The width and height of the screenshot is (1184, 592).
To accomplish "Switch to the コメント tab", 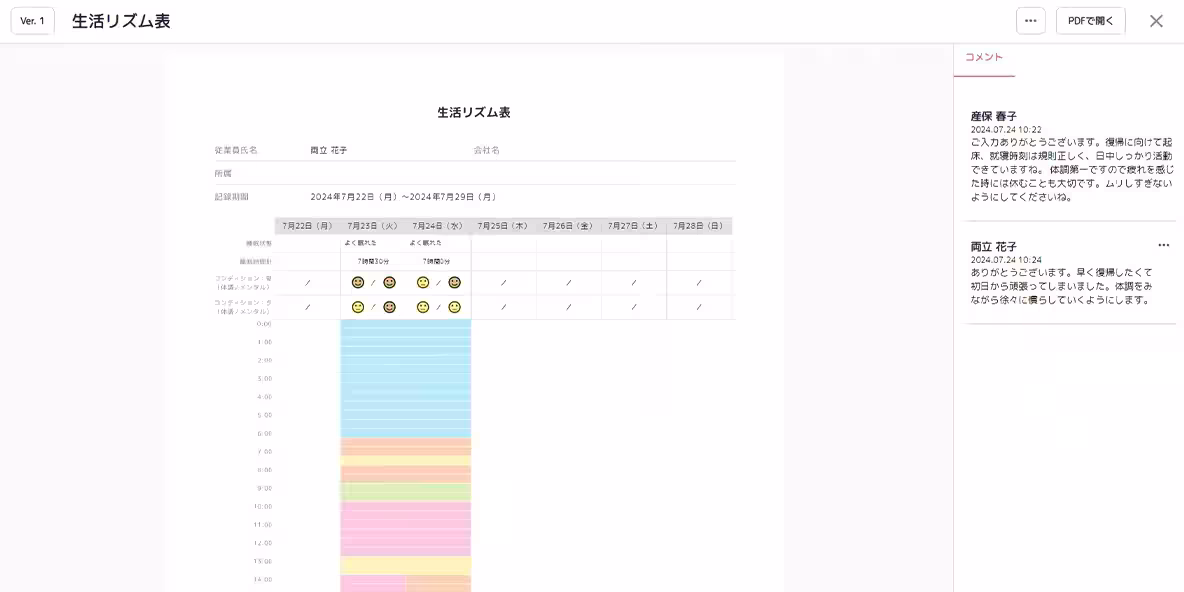I will tap(984, 58).
